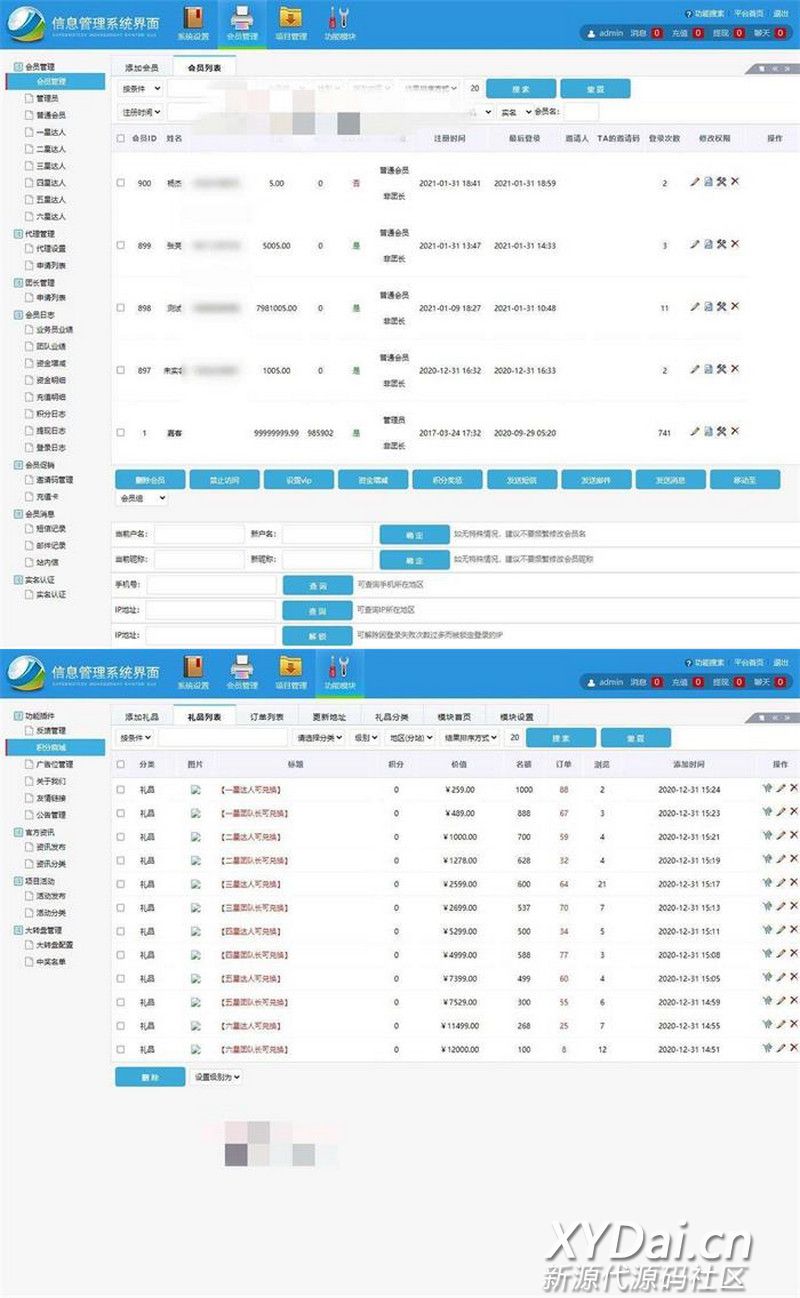Click cart icon for ¥7399.00 gift row

[767, 978]
